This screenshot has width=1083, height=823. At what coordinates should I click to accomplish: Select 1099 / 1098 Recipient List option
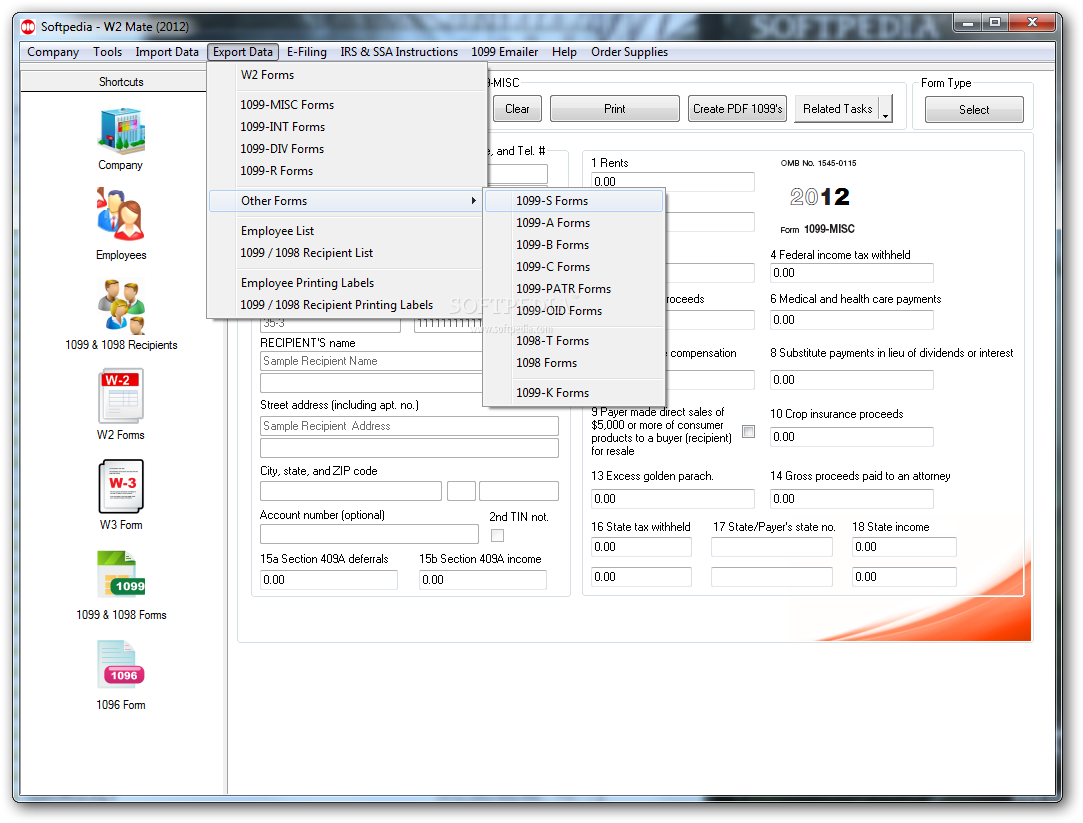click(x=347, y=253)
